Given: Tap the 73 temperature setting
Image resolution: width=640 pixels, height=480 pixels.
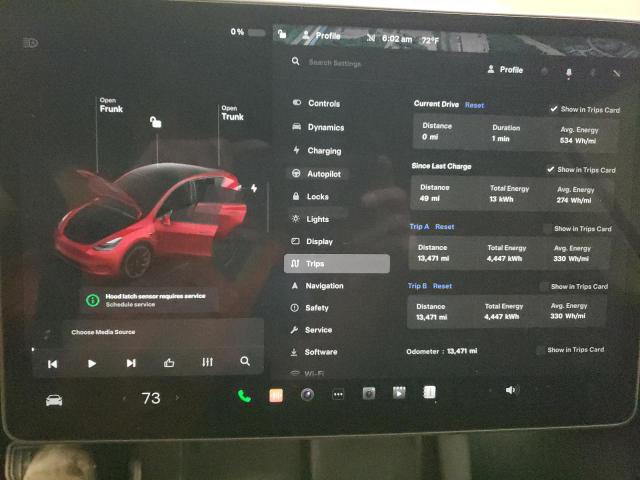Looking at the screenshot, I should tap(151, 398).
